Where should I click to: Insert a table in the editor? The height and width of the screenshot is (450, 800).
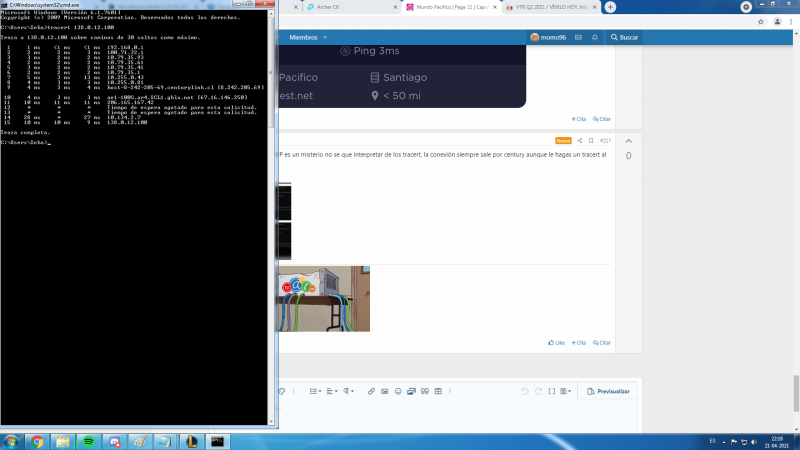coord(438,391)
